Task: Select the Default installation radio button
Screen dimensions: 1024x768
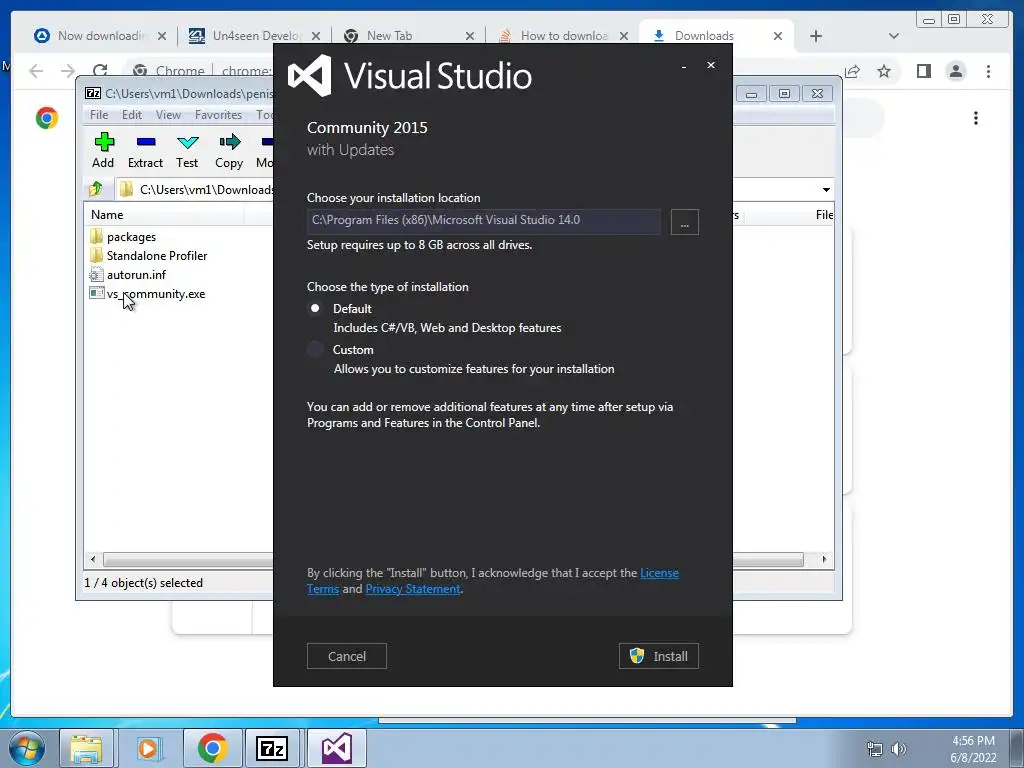Action: [315, 308]
